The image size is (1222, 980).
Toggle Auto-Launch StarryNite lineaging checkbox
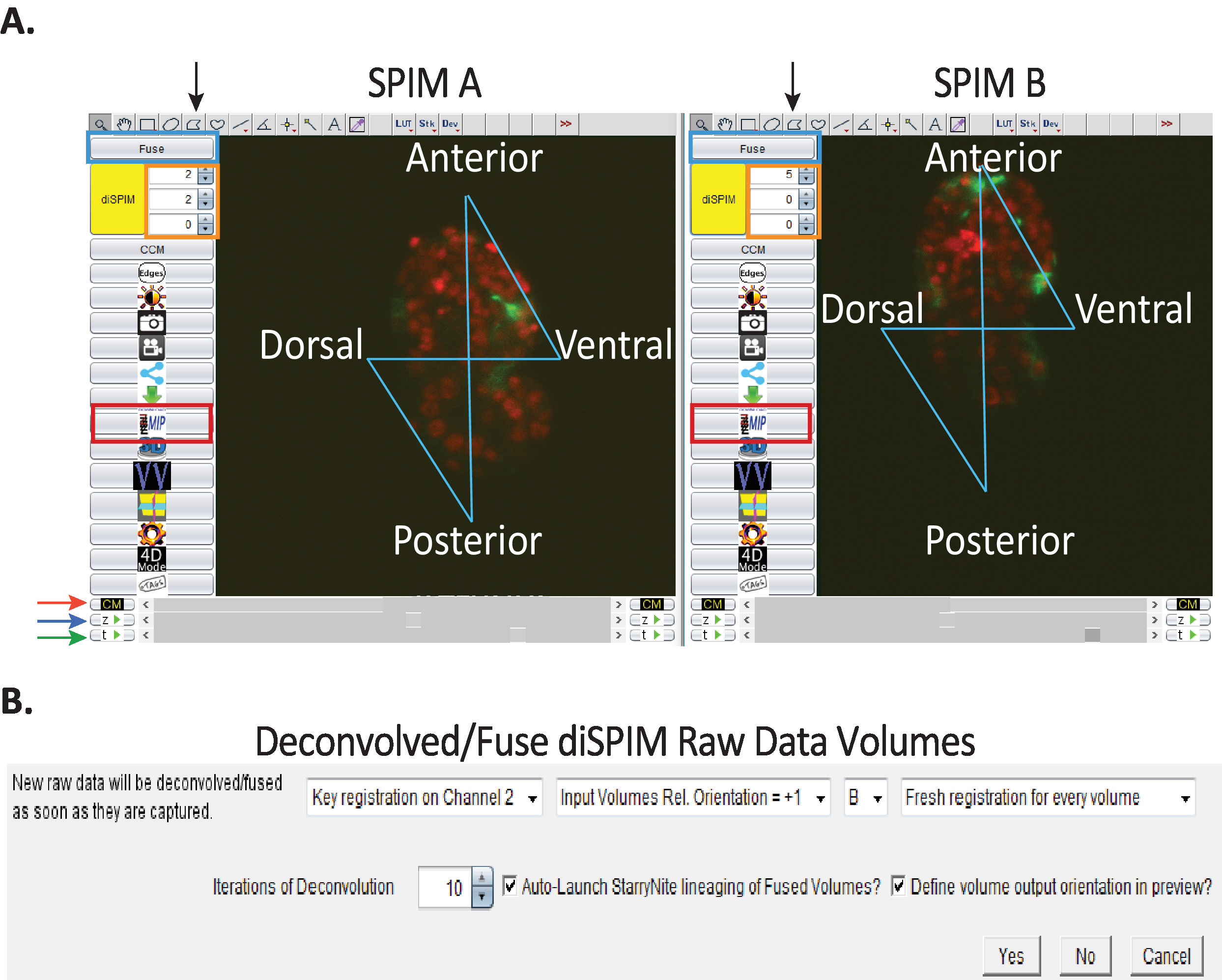[510, 886]
